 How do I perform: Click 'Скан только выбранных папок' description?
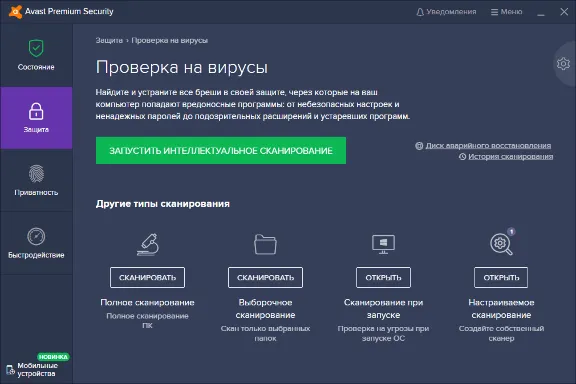coord(265,333)
